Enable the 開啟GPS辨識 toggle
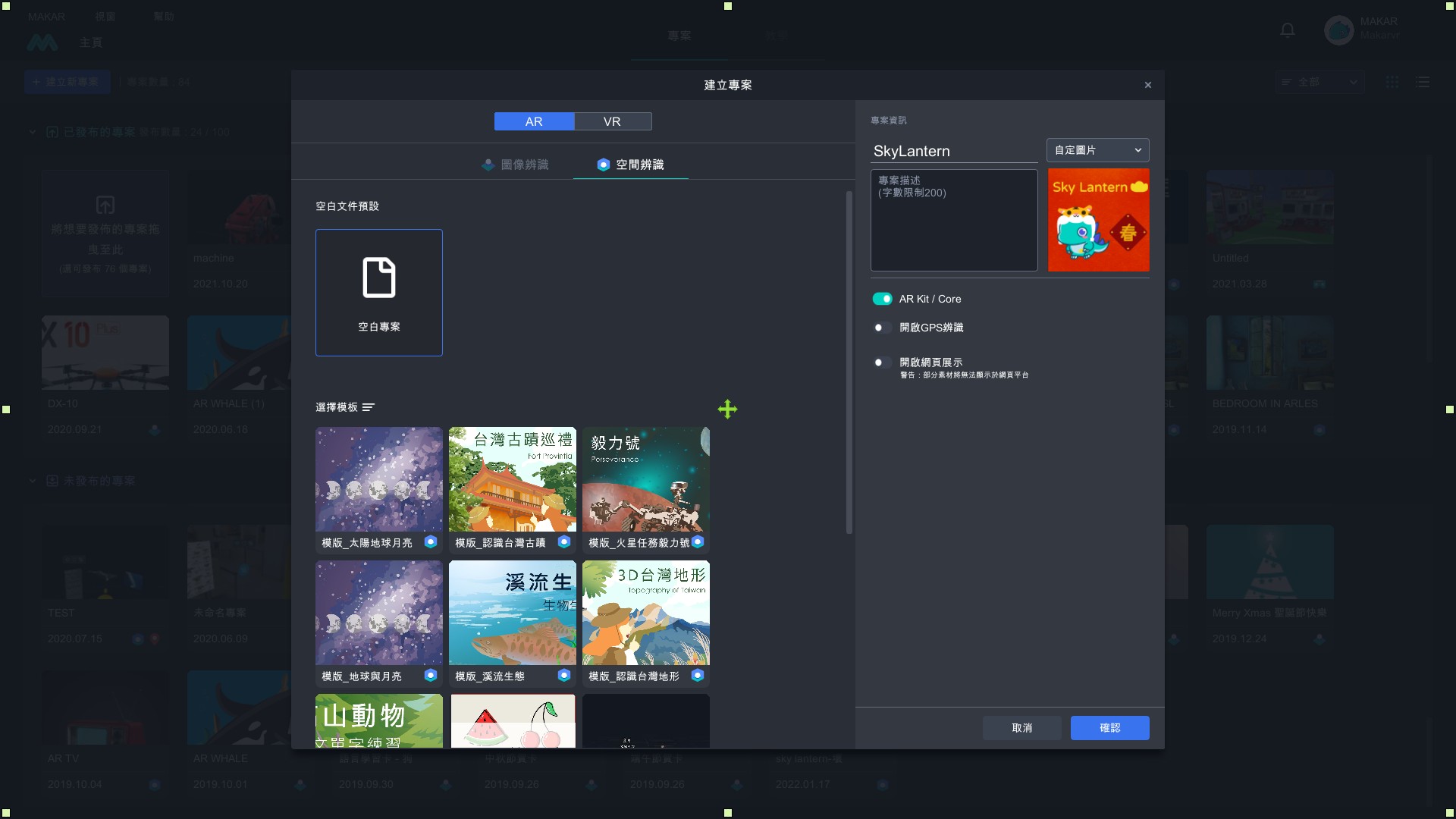 (x=882, y=328)
